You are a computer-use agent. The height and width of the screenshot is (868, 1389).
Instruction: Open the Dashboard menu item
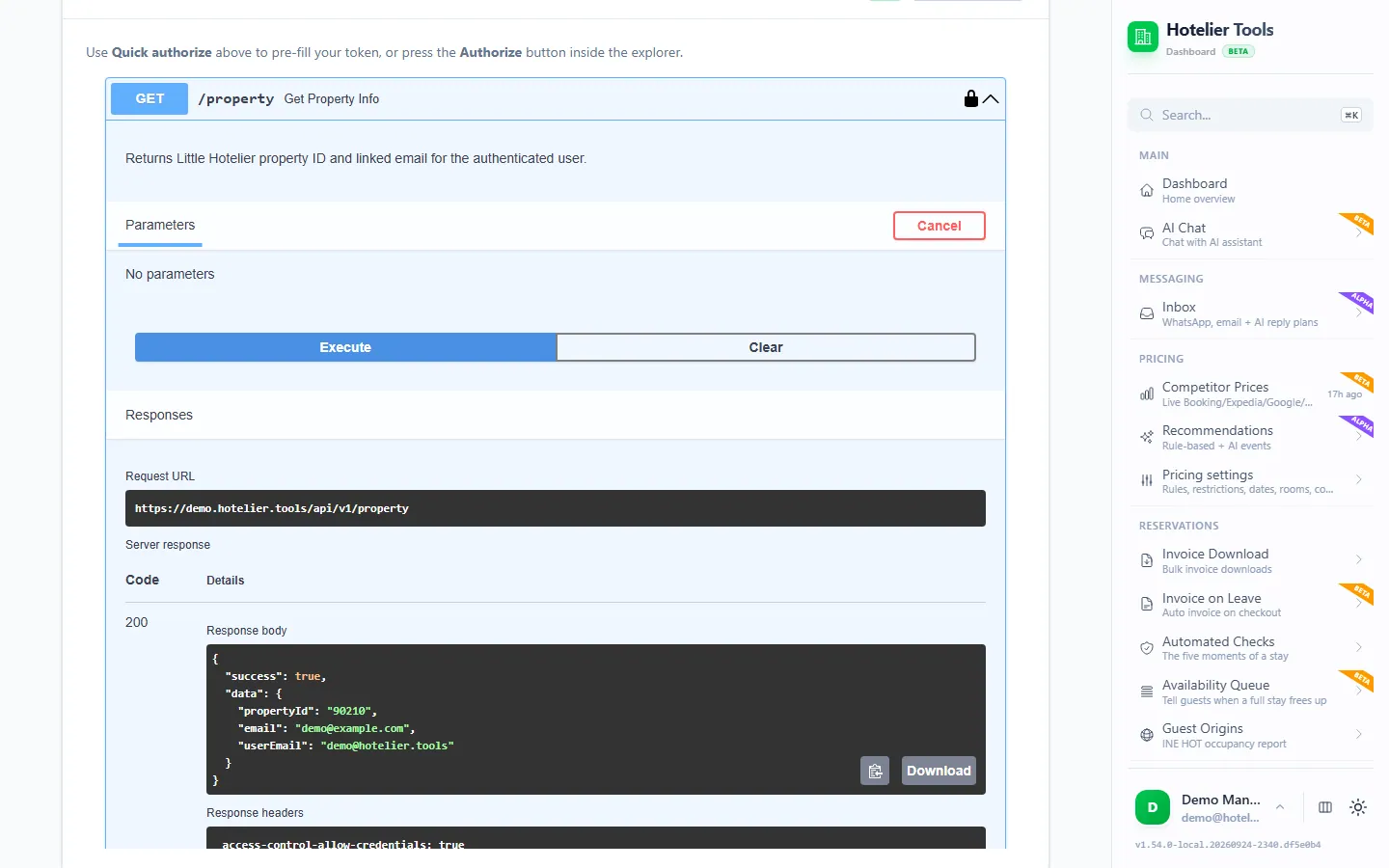tap(1251, 190)
